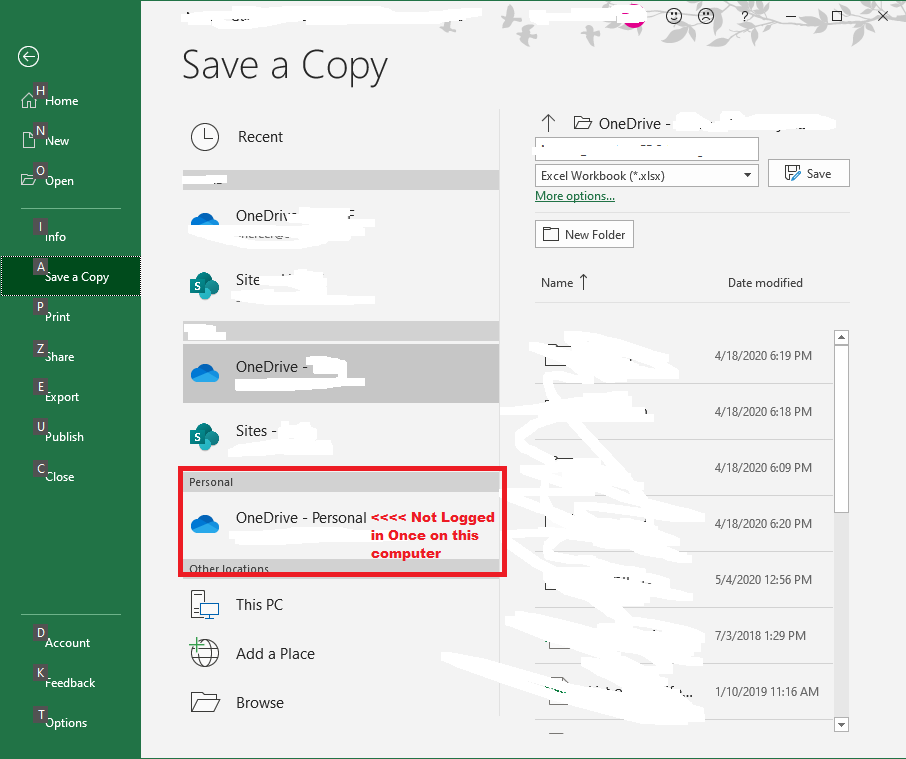The height and width of the screenshot is (759, 906).
Task: Click the back arrow to exit Backstage
Action: [x=28, y=57]
